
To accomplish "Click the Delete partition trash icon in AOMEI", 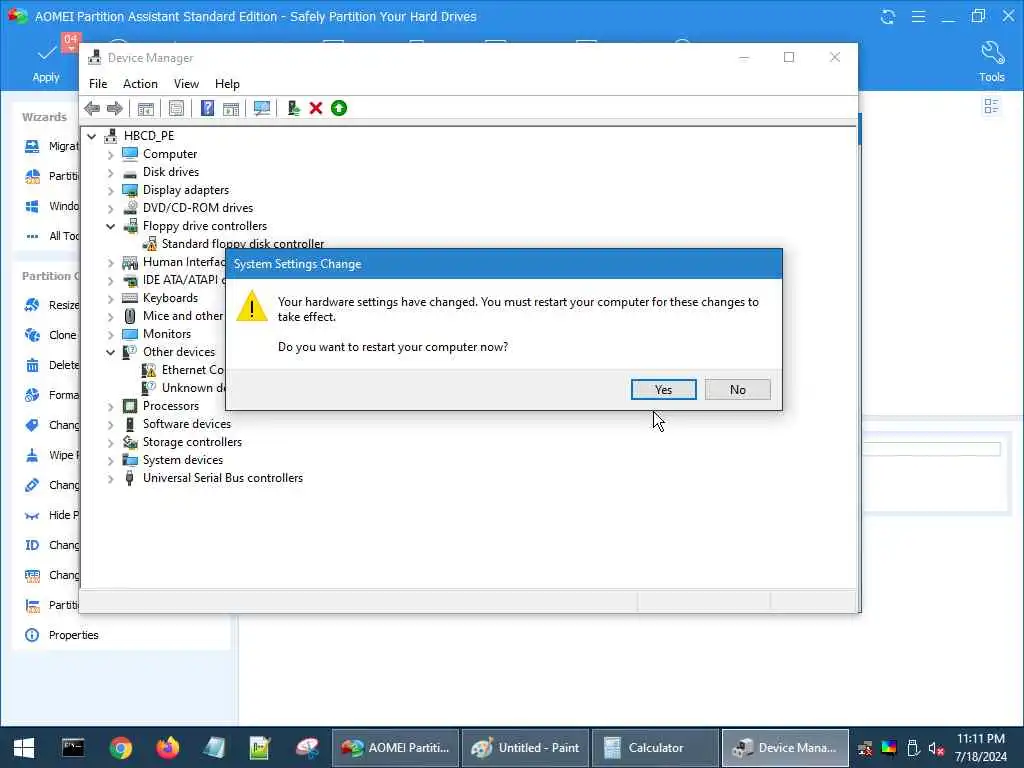I will click(32, 365).
